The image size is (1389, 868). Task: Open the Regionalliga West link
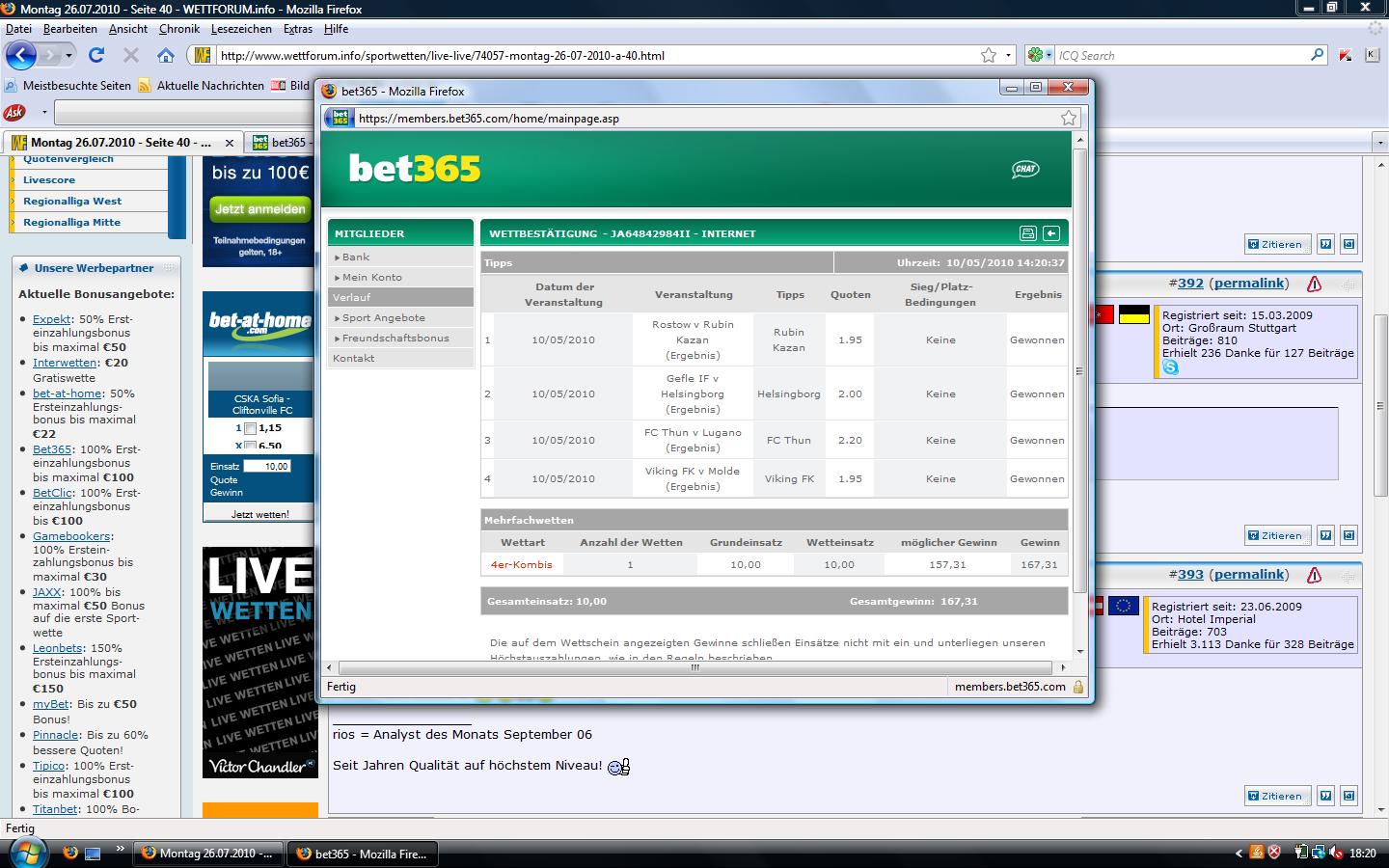[x=72, y=201]
